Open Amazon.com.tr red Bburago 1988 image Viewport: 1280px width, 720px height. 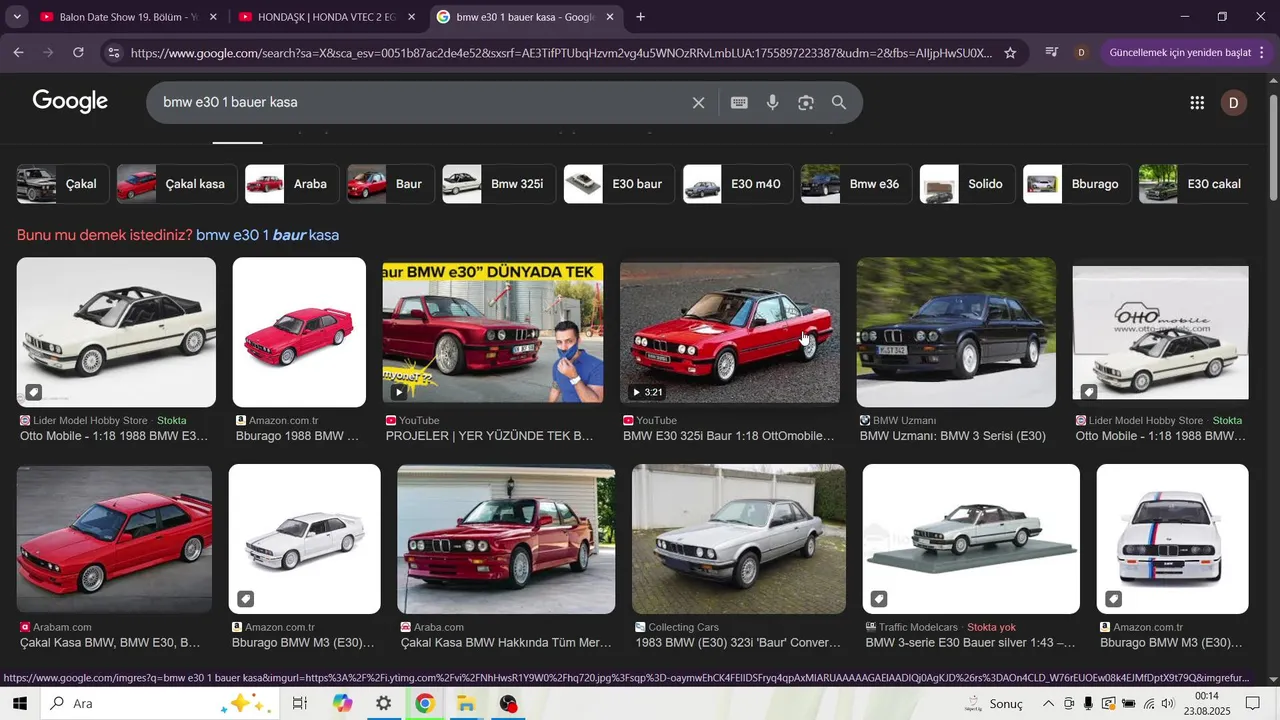pos(299,333)
